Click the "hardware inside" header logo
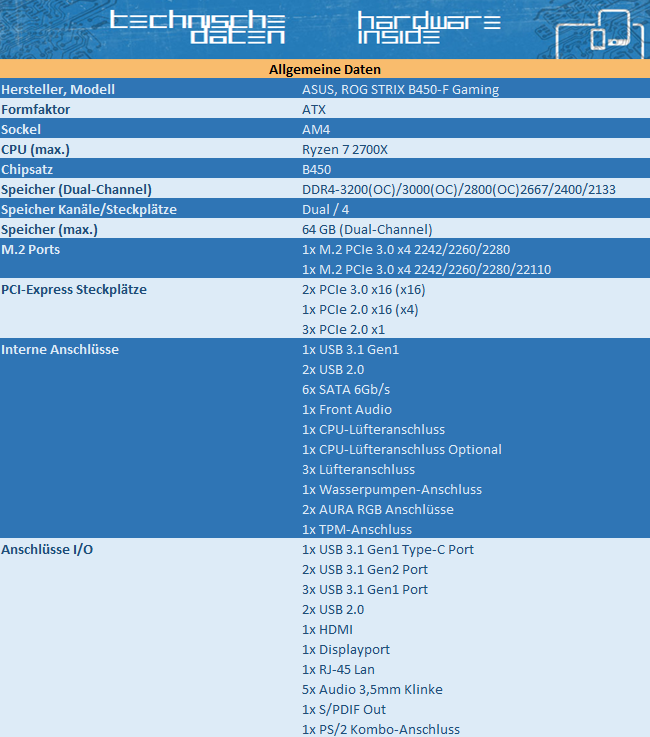 pyautogui.click(x=428, y=29)
